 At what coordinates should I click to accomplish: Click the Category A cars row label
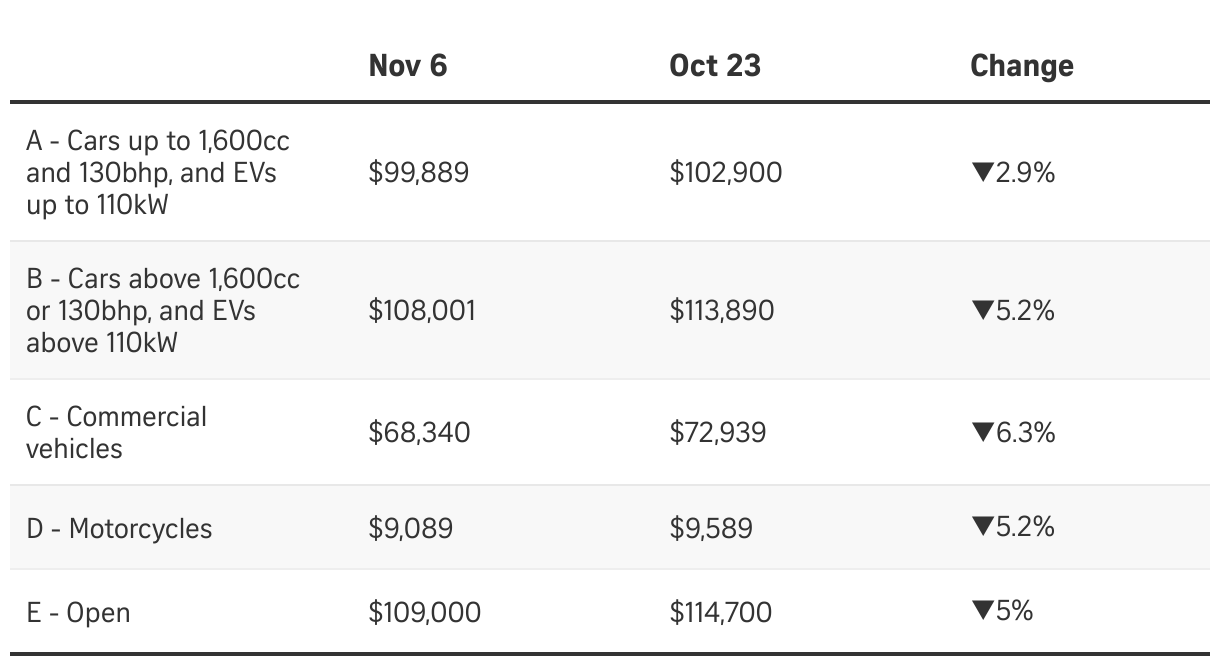tap(158, 172)
